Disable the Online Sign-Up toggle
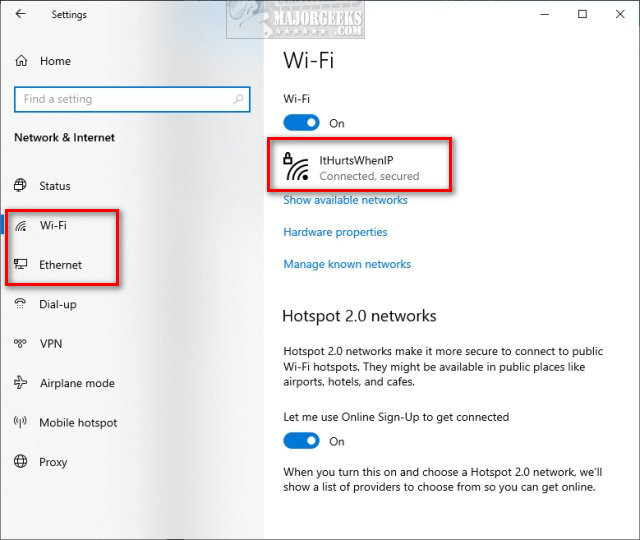This screenshot has width=640, height=540. 301,441
